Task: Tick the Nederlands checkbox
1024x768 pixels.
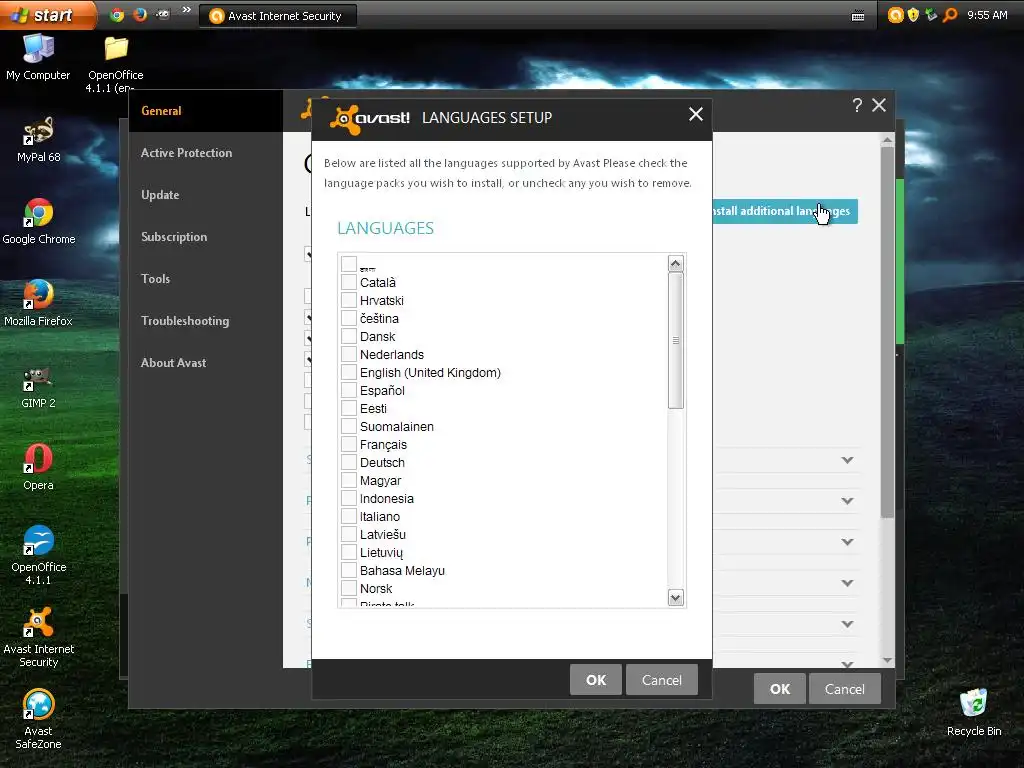Action: [x=349, y=354]
